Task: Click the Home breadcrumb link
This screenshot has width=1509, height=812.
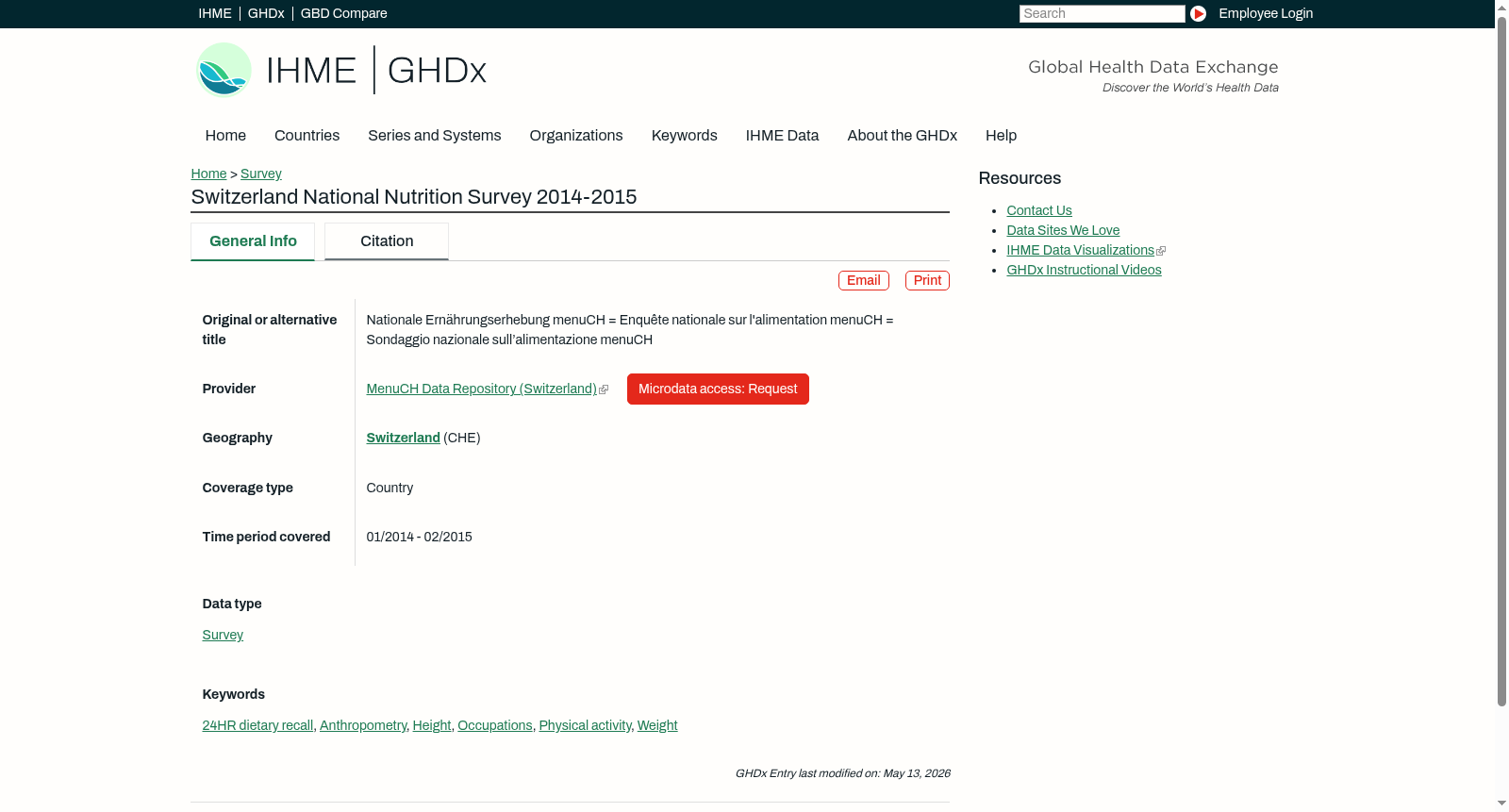Action: (x=208, y=174)
